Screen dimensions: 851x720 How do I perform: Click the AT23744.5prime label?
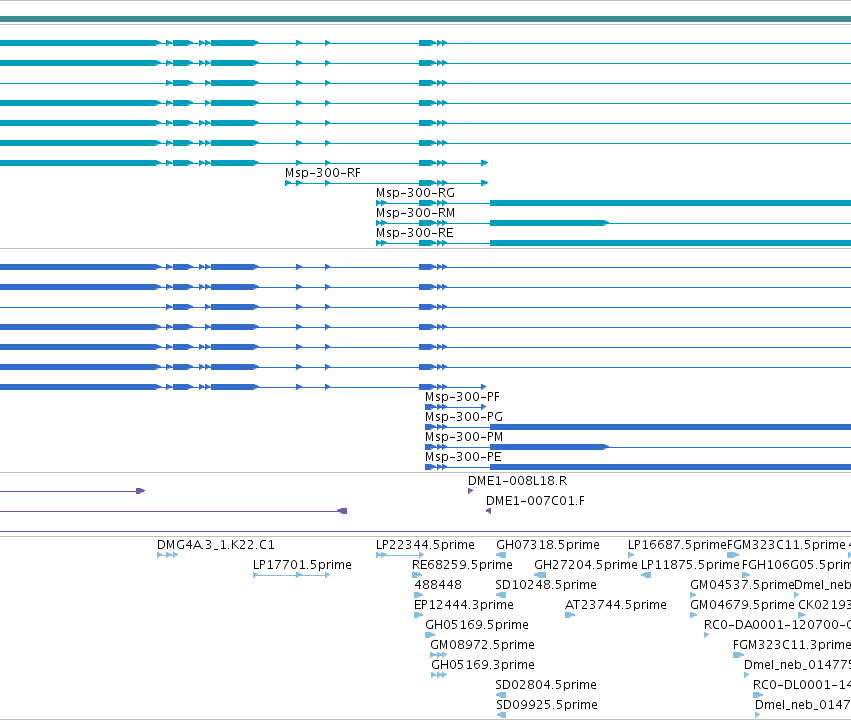pyautogui.click(x=615, y=606)
